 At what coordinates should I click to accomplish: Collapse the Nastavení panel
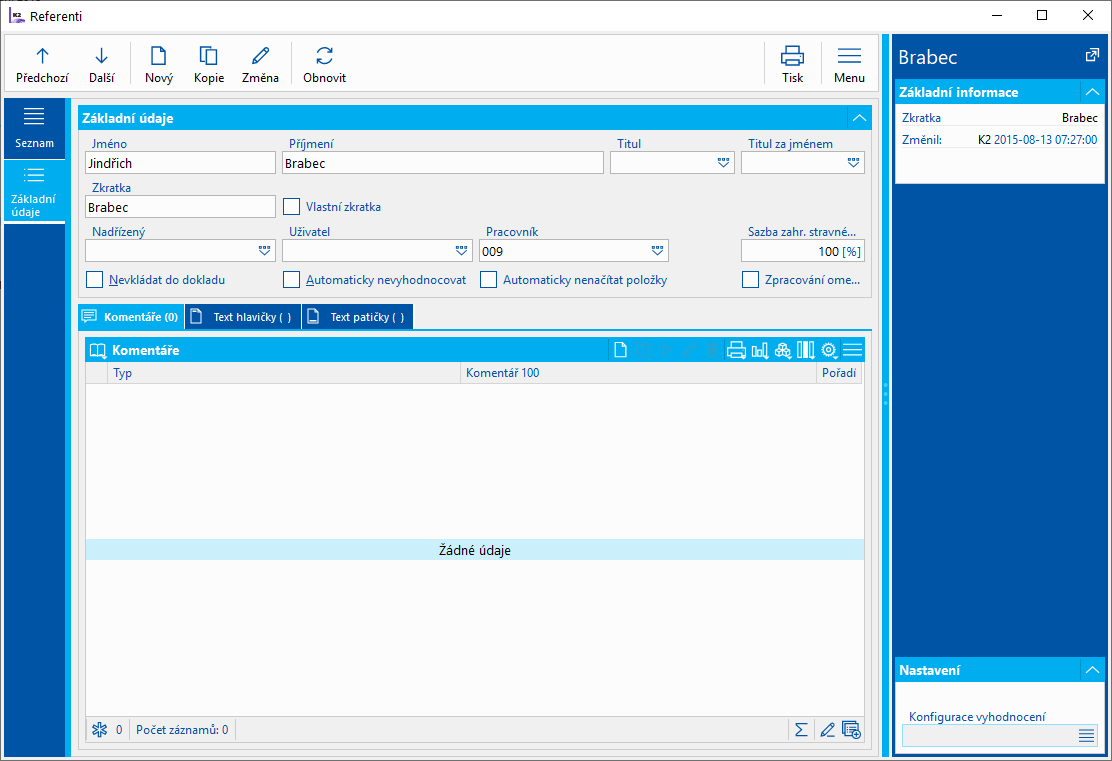pyautogui.click(x=1092, y=670)
